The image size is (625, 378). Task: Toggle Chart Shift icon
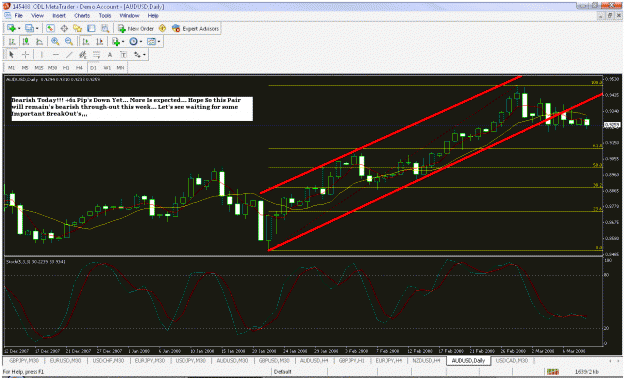pyautogui.click(x=99, y=41)
